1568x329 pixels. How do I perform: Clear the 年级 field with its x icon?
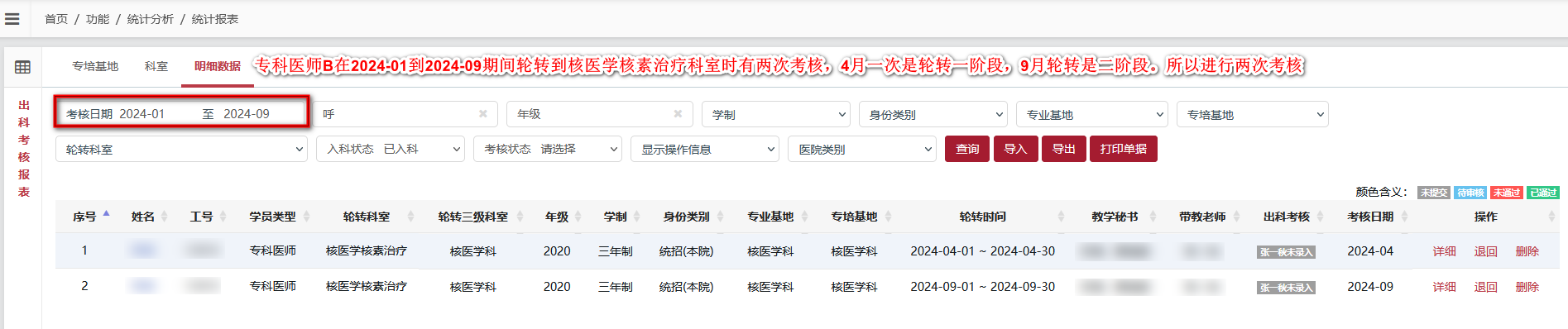click(x=678, y=114)
